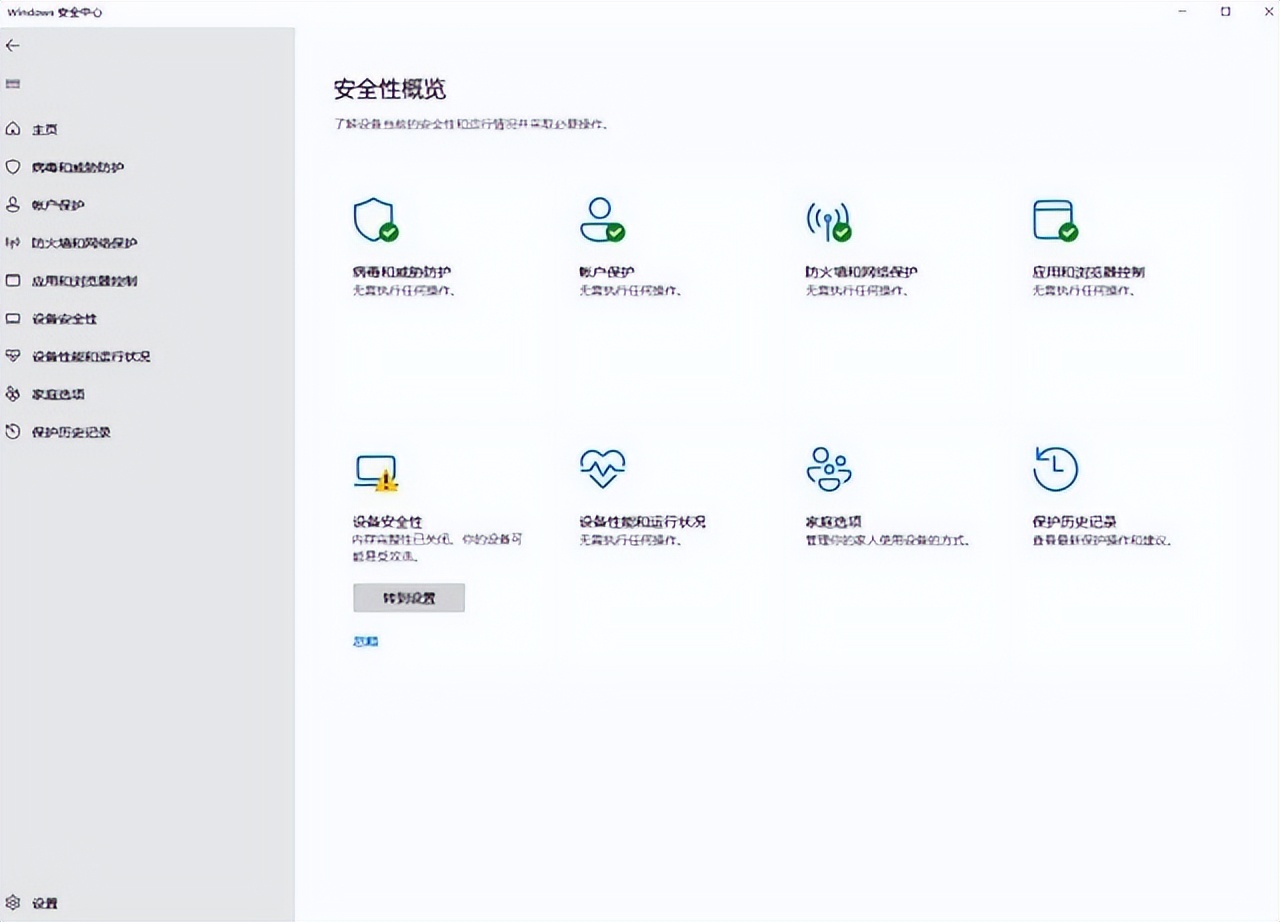This screenshot has width=1280, height=922.
Task: Select 设备性能和运行状况 in the sidebar
Action: coord(147,356)
